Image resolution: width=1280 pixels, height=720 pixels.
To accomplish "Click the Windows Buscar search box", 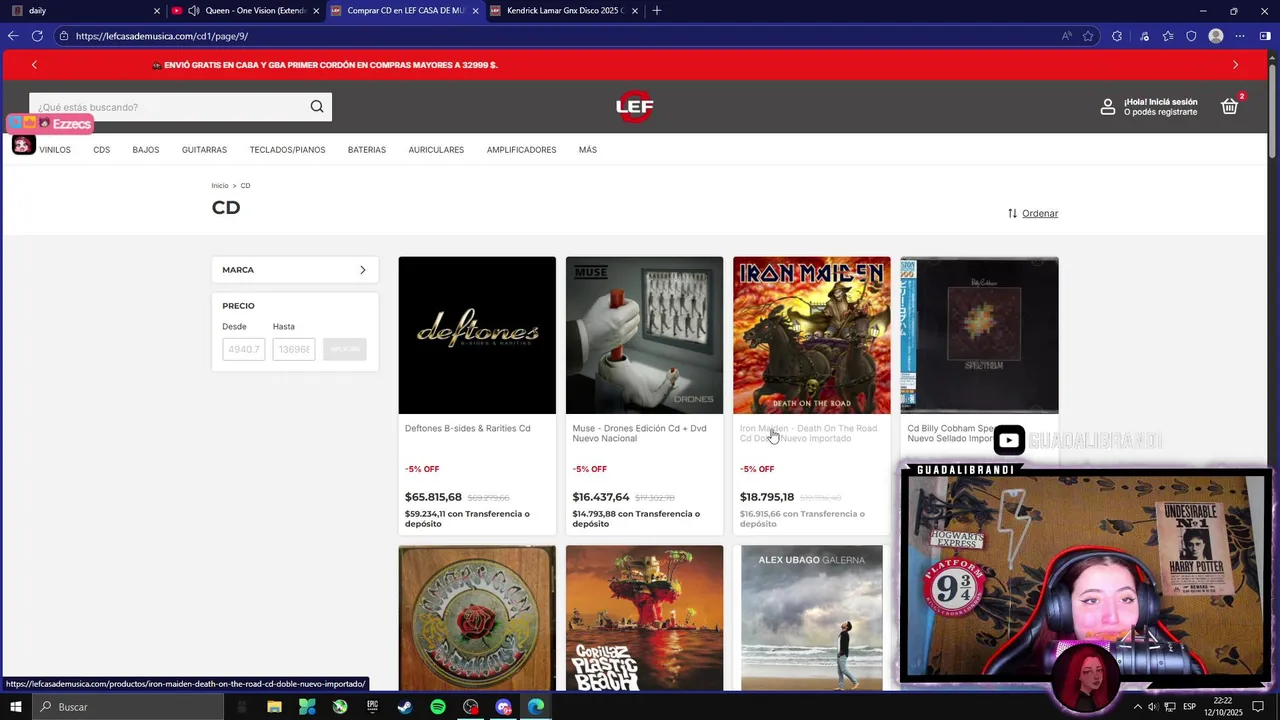I will [x=128, y=707].
